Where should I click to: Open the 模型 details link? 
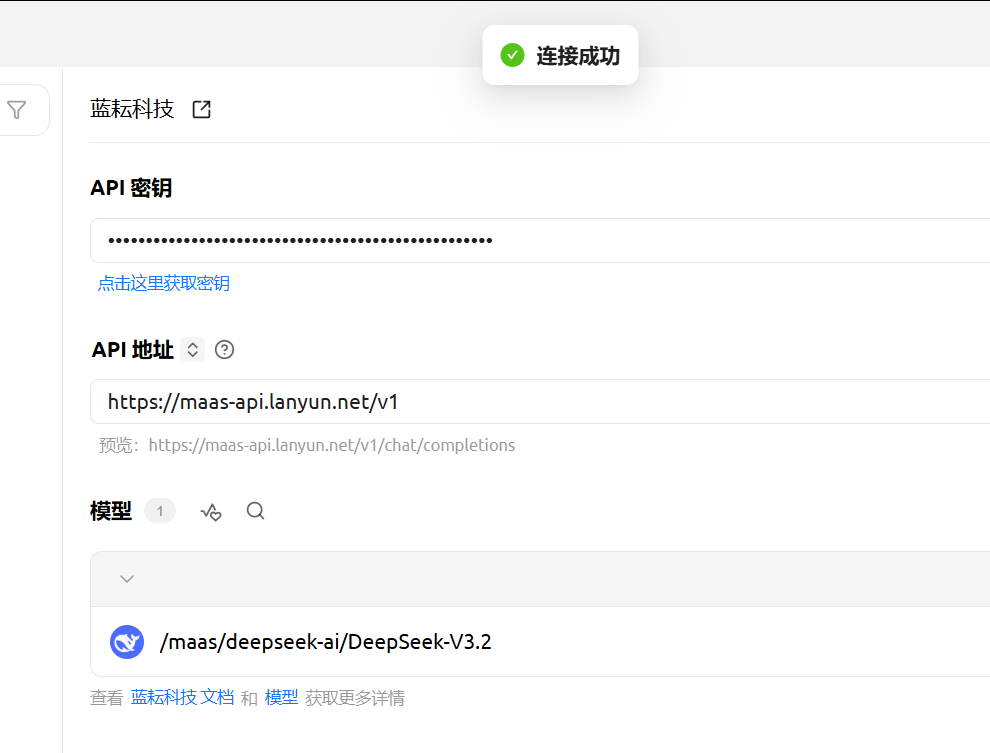282,697
